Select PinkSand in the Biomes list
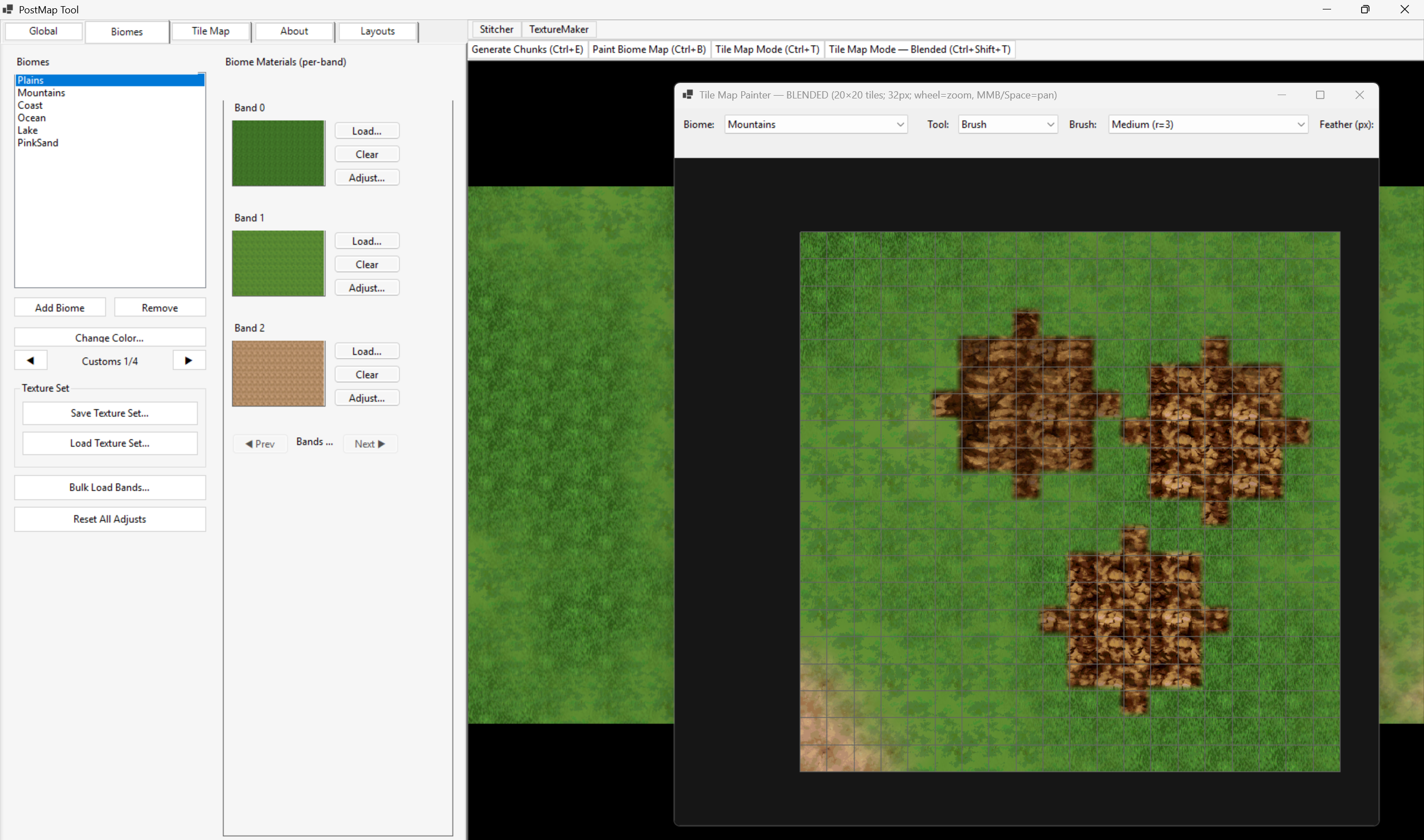 tap(38, 142)
